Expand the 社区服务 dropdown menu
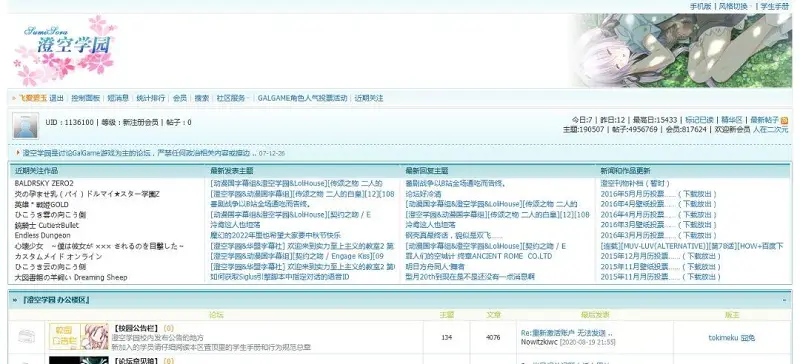 pyautogui.click(x=233, y=98)
